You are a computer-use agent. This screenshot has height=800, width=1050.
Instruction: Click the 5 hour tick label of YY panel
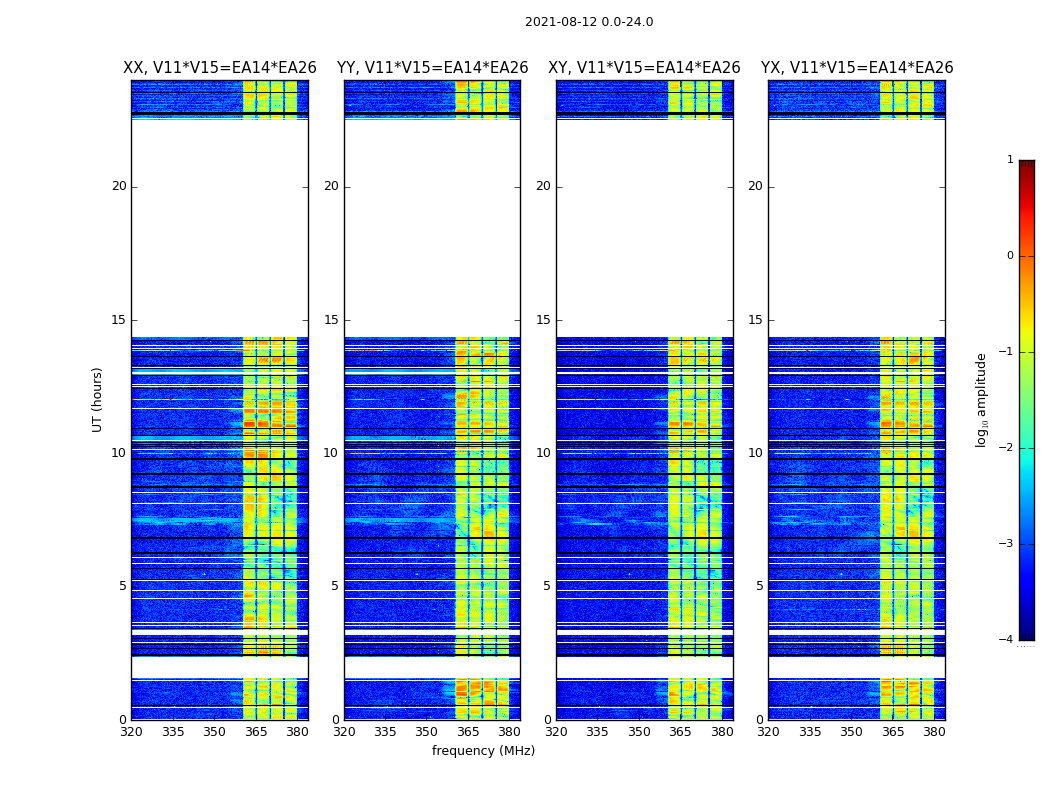(x=334, y=586)
